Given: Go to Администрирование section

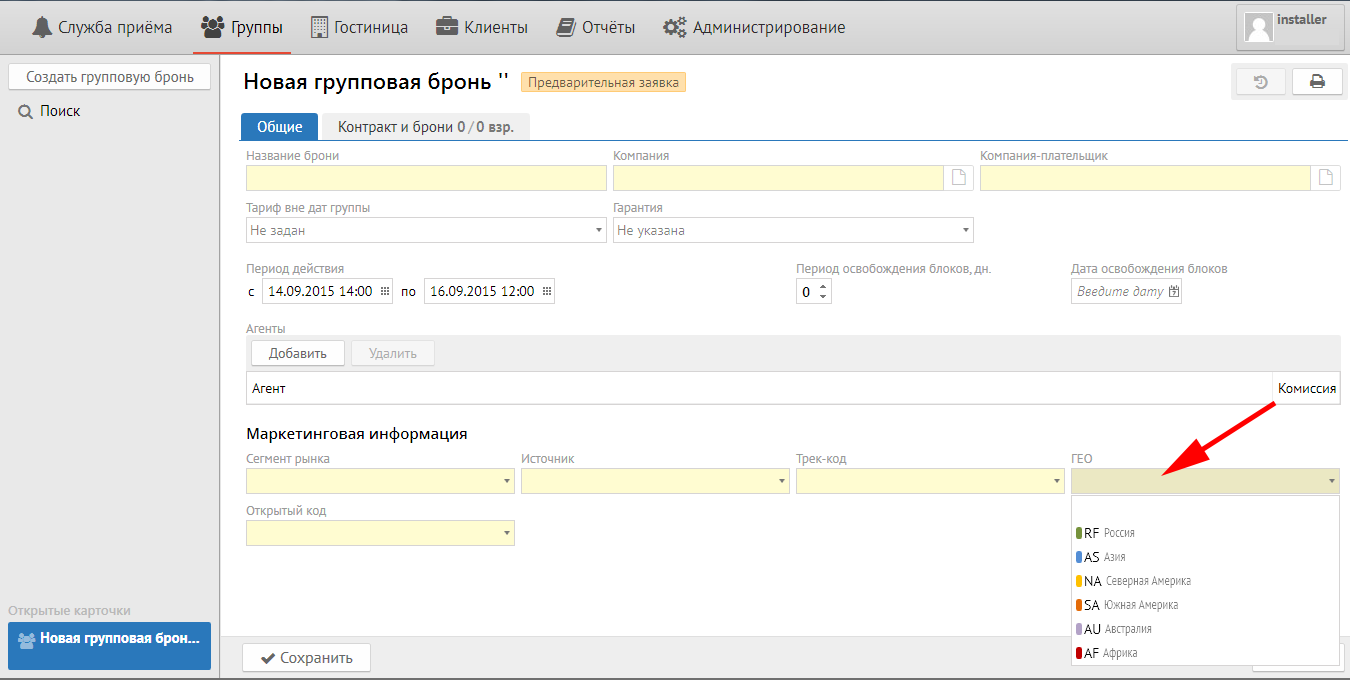Looking at the screenshot, I should tap(754, 27).
